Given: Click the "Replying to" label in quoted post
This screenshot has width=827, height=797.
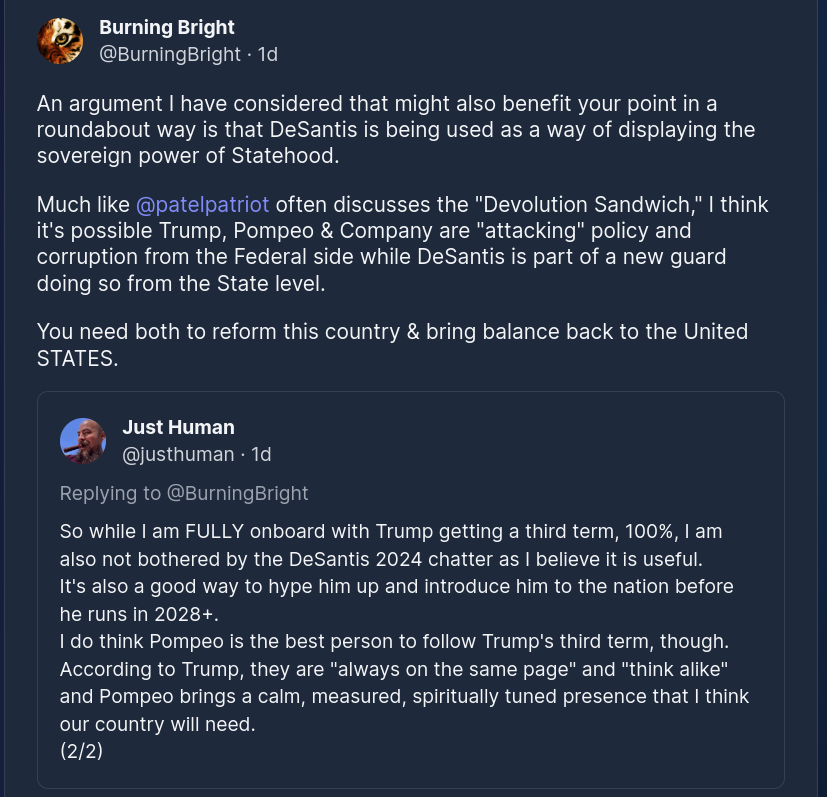Looking at the screenshot, I should click(110, 493).
